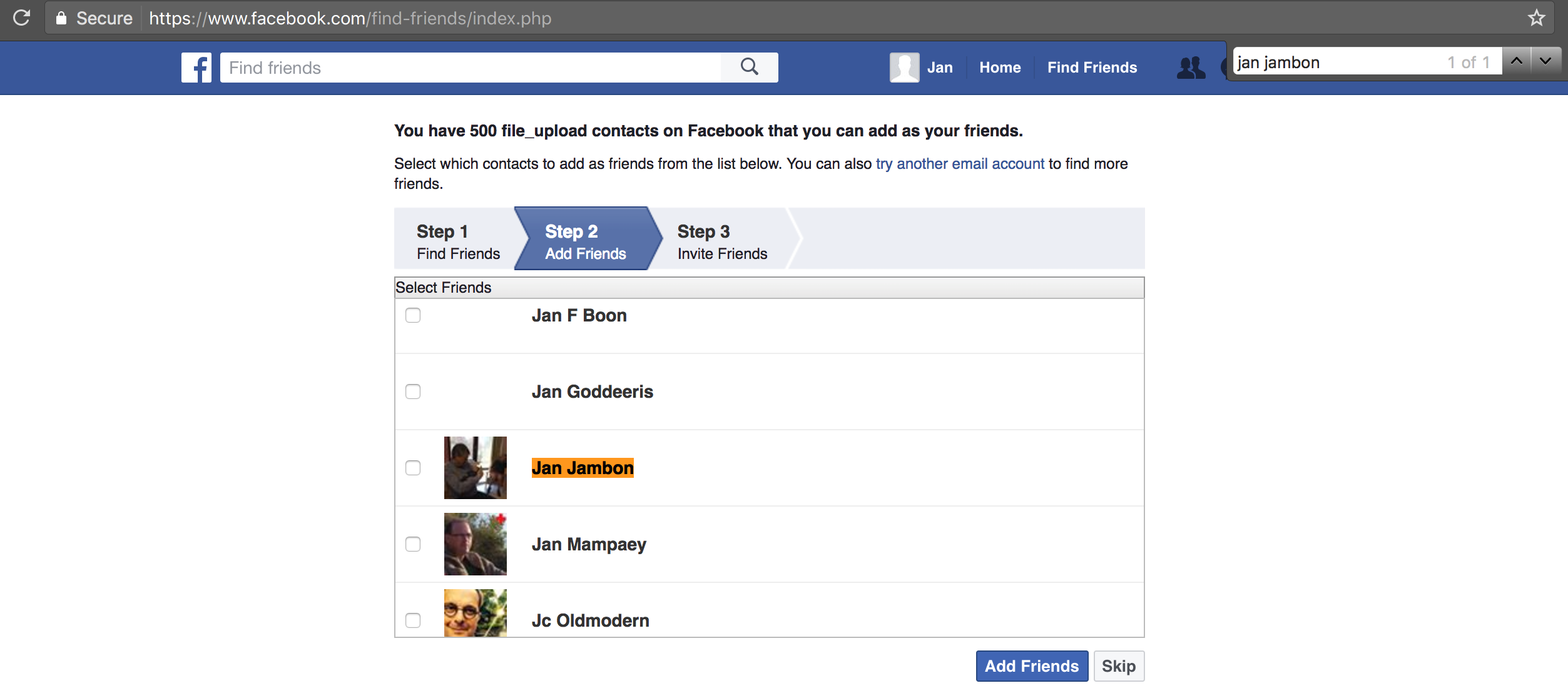Click the browser reload icon
The image size is (1568, 693).
pos(22,18)
